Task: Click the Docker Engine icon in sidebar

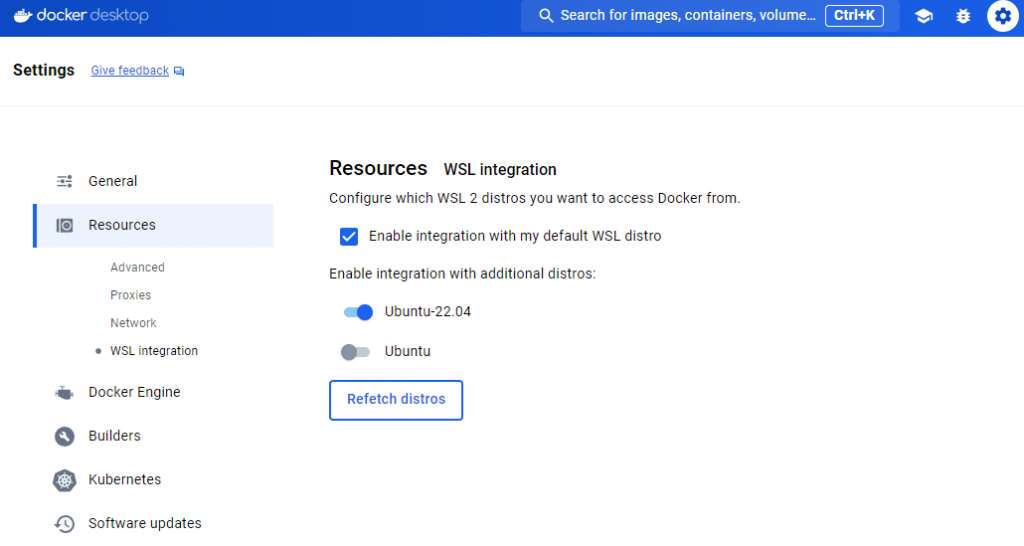Action: pos(65,393)
